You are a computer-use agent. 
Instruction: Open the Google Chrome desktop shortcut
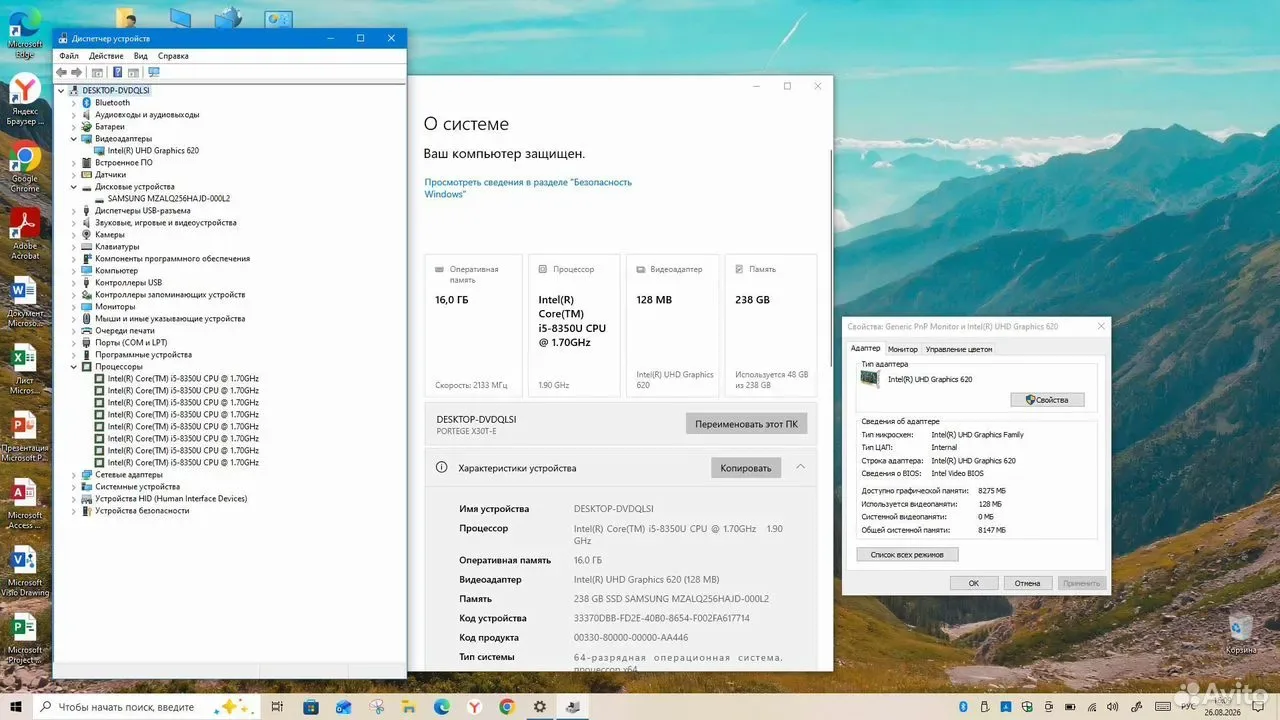[x=25, y=168]
